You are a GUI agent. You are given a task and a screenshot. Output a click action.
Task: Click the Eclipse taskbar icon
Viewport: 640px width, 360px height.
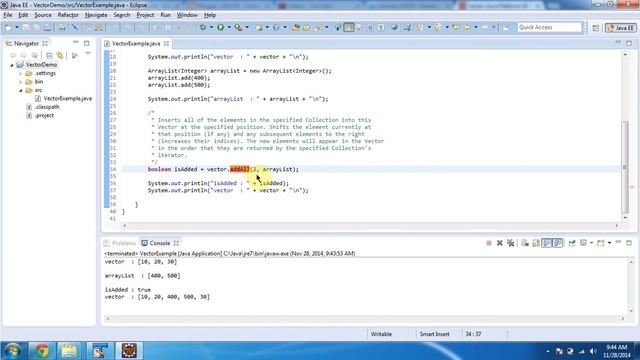[129, 351]
